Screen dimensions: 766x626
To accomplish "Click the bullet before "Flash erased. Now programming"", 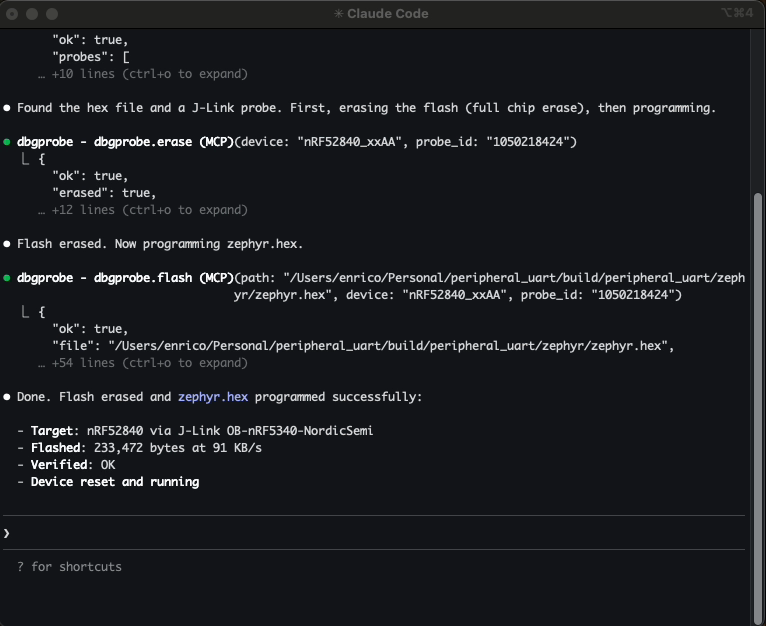I will click(8, 244).
